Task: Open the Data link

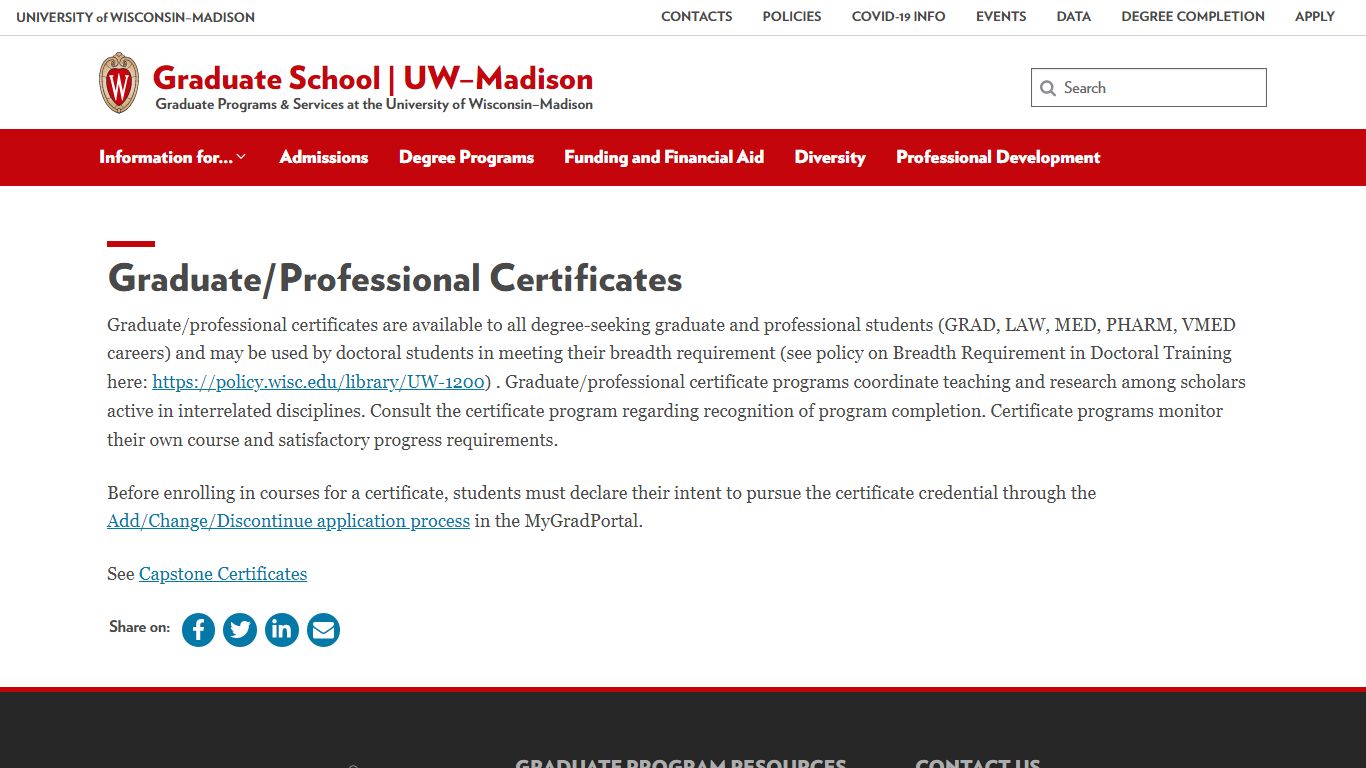Action: [x=1074, y=17]
